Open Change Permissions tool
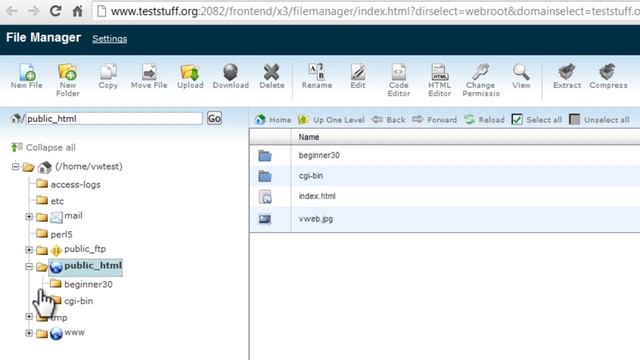 coord(481,80)
